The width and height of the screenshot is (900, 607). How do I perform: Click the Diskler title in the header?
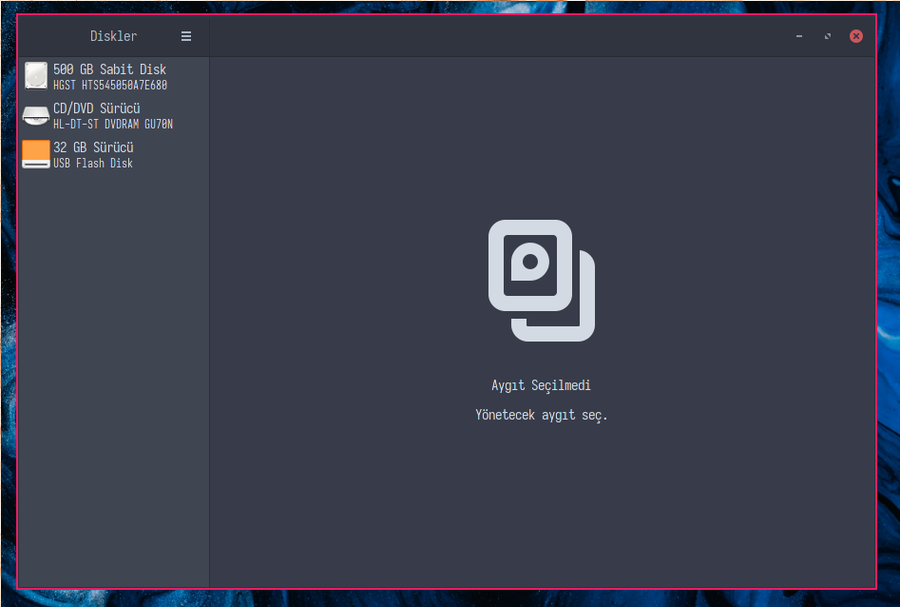[x=114, y=36]
